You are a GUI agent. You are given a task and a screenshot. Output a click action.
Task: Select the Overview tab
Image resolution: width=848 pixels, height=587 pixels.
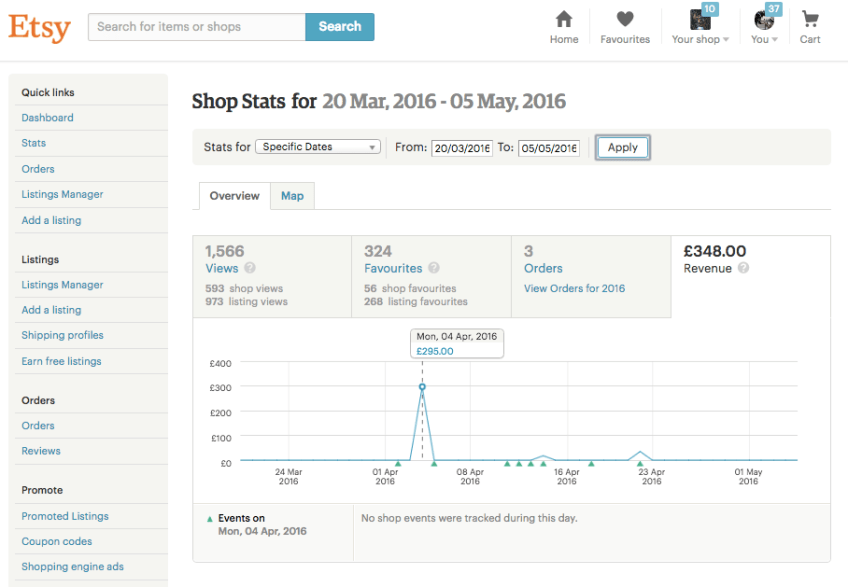[234, 196]
